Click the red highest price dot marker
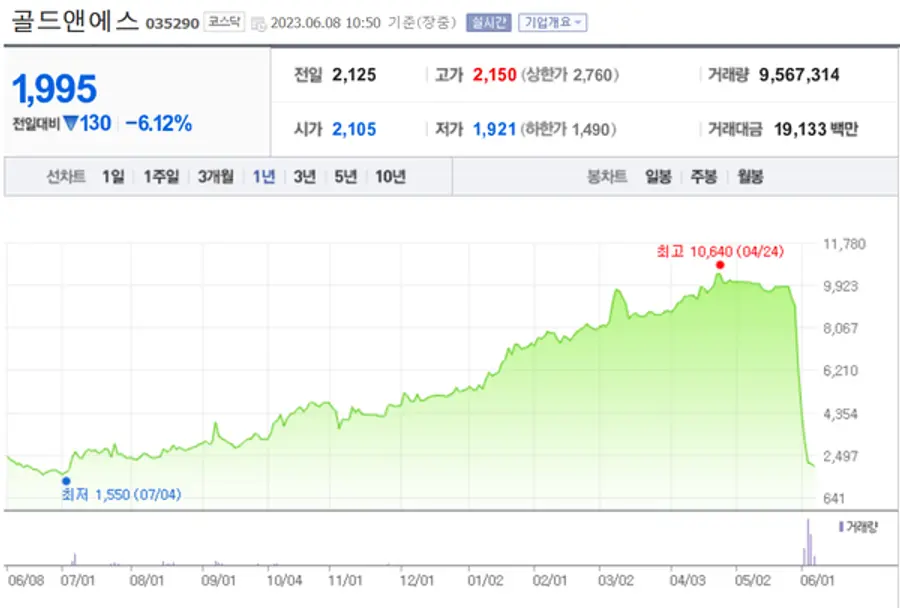Screen dimensions: 900x608 [719, 265]
